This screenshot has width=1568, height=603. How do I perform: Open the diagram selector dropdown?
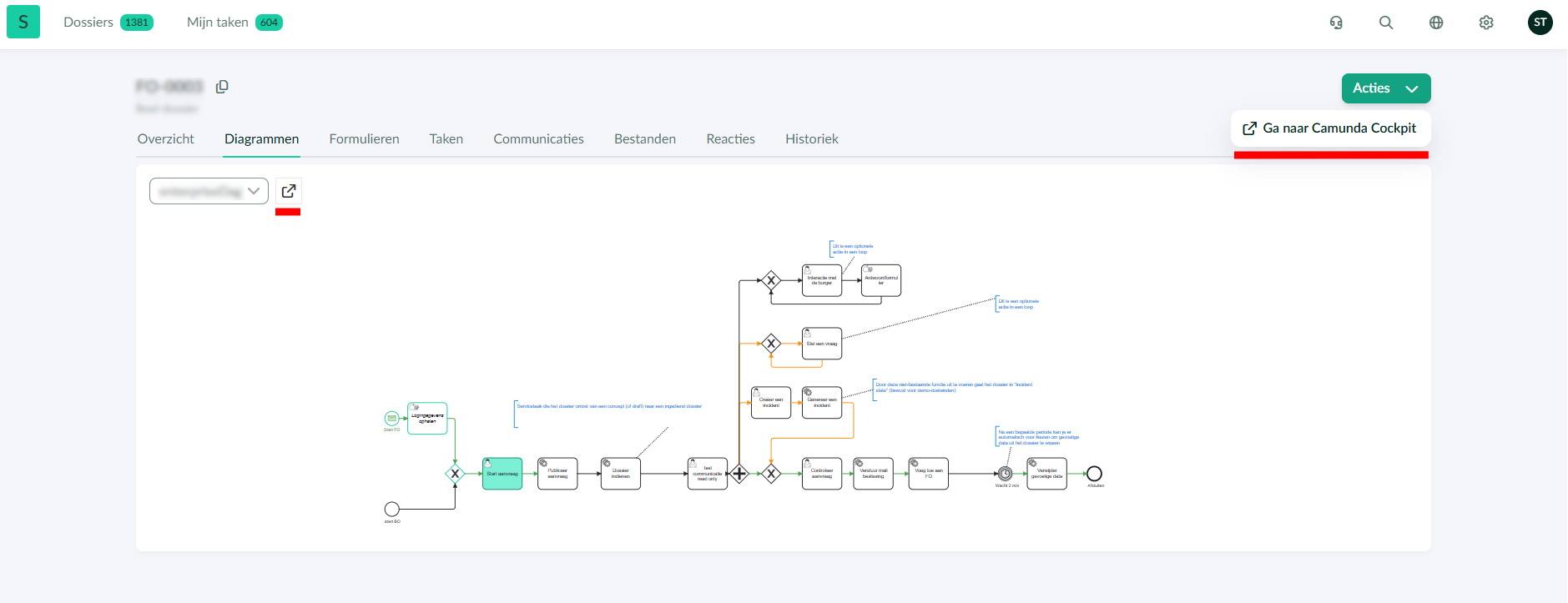tap(209, 191)
